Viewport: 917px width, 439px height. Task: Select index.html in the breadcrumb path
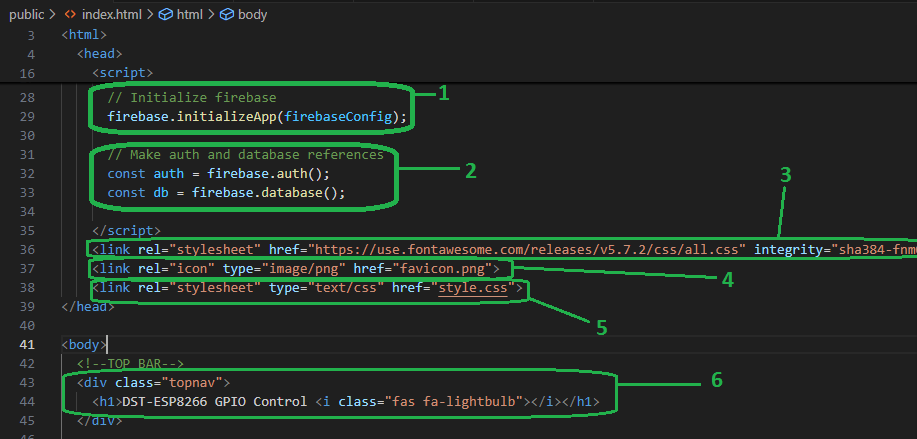point(108,15)
